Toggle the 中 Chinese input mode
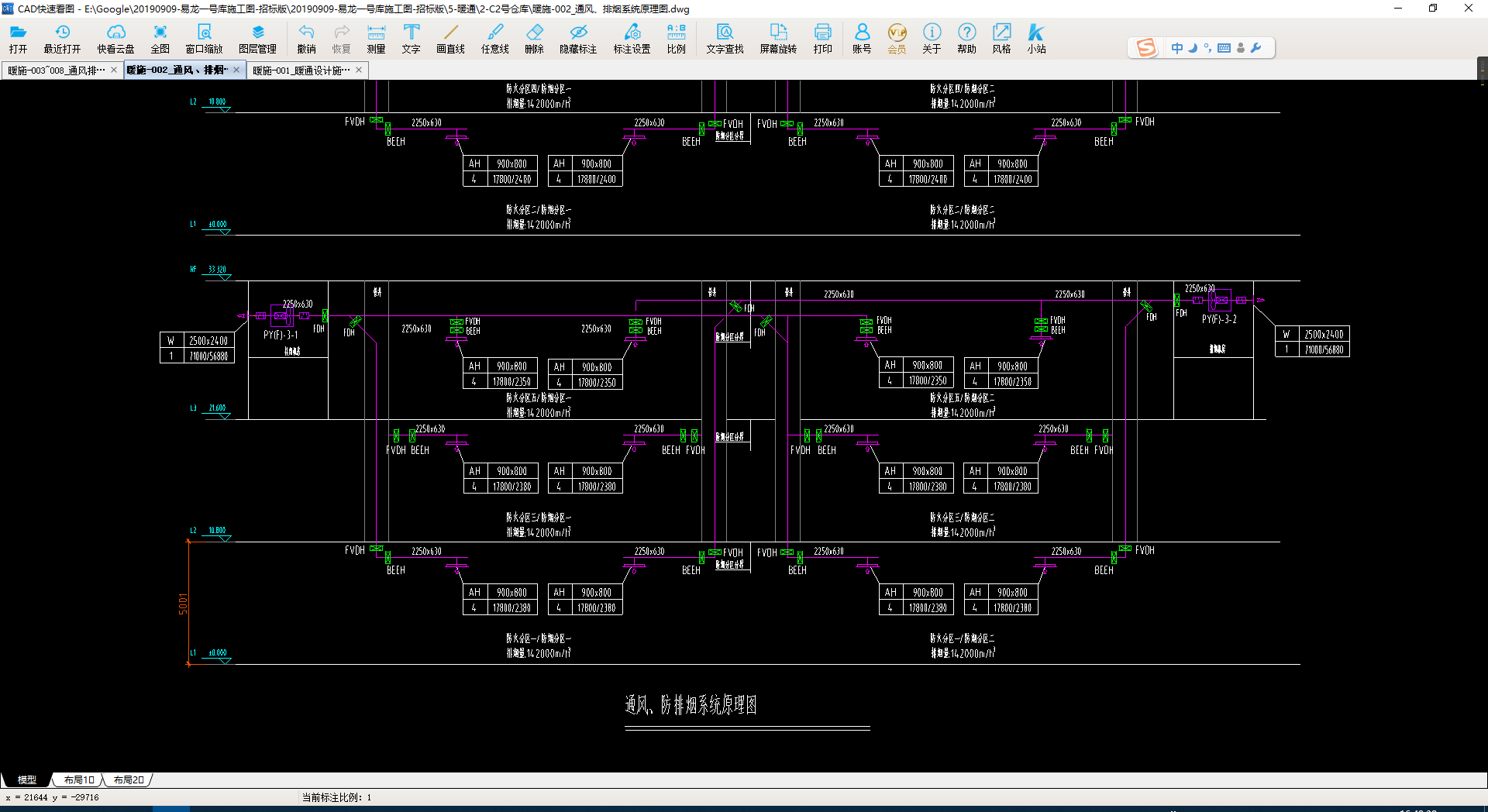The height and width of the screenshot is (812, 1488). pos(1176,48)
